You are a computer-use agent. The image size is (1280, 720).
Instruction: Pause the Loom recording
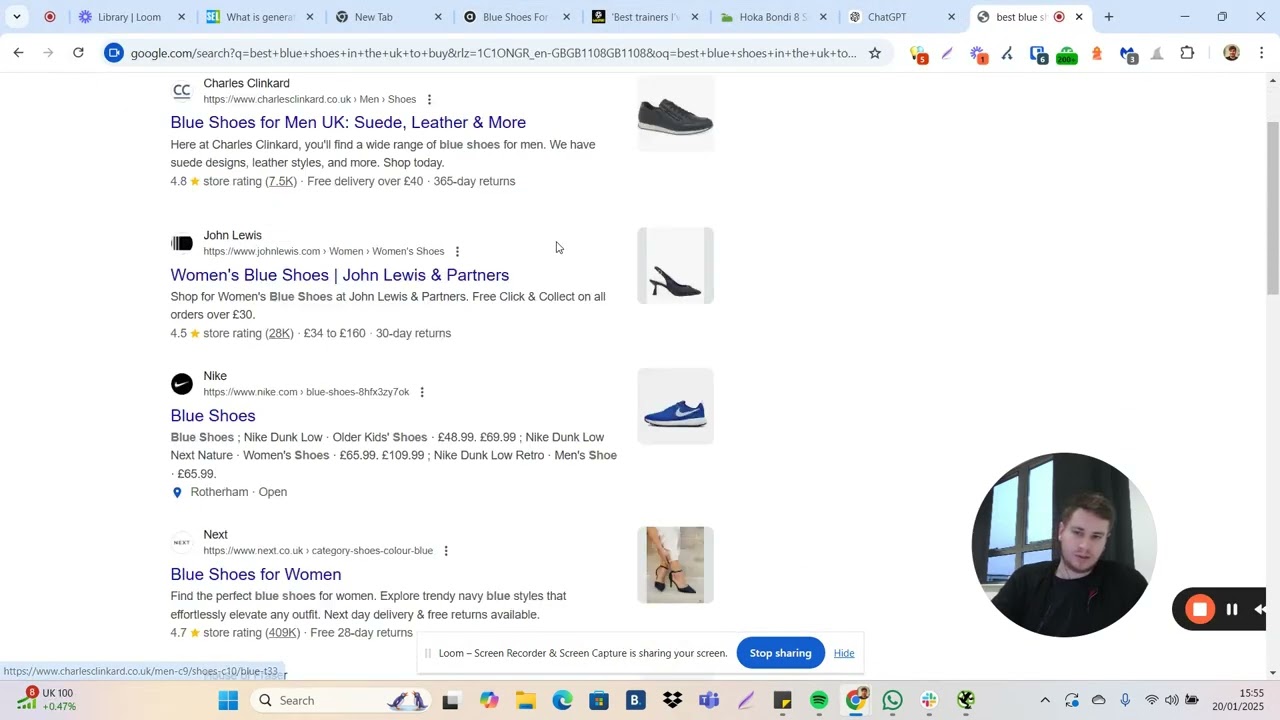1232,610
